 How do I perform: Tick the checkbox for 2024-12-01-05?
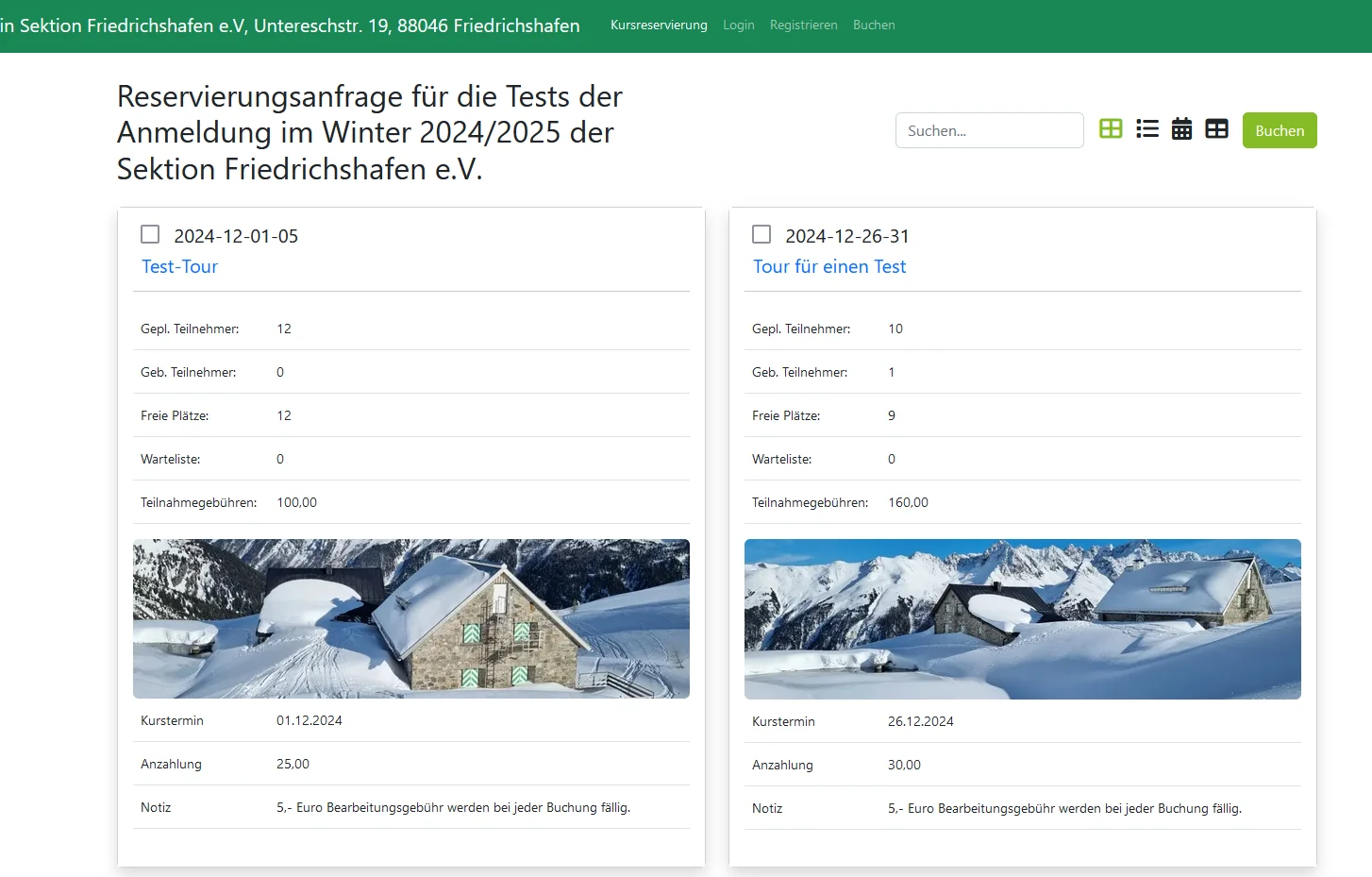(150, 234)
